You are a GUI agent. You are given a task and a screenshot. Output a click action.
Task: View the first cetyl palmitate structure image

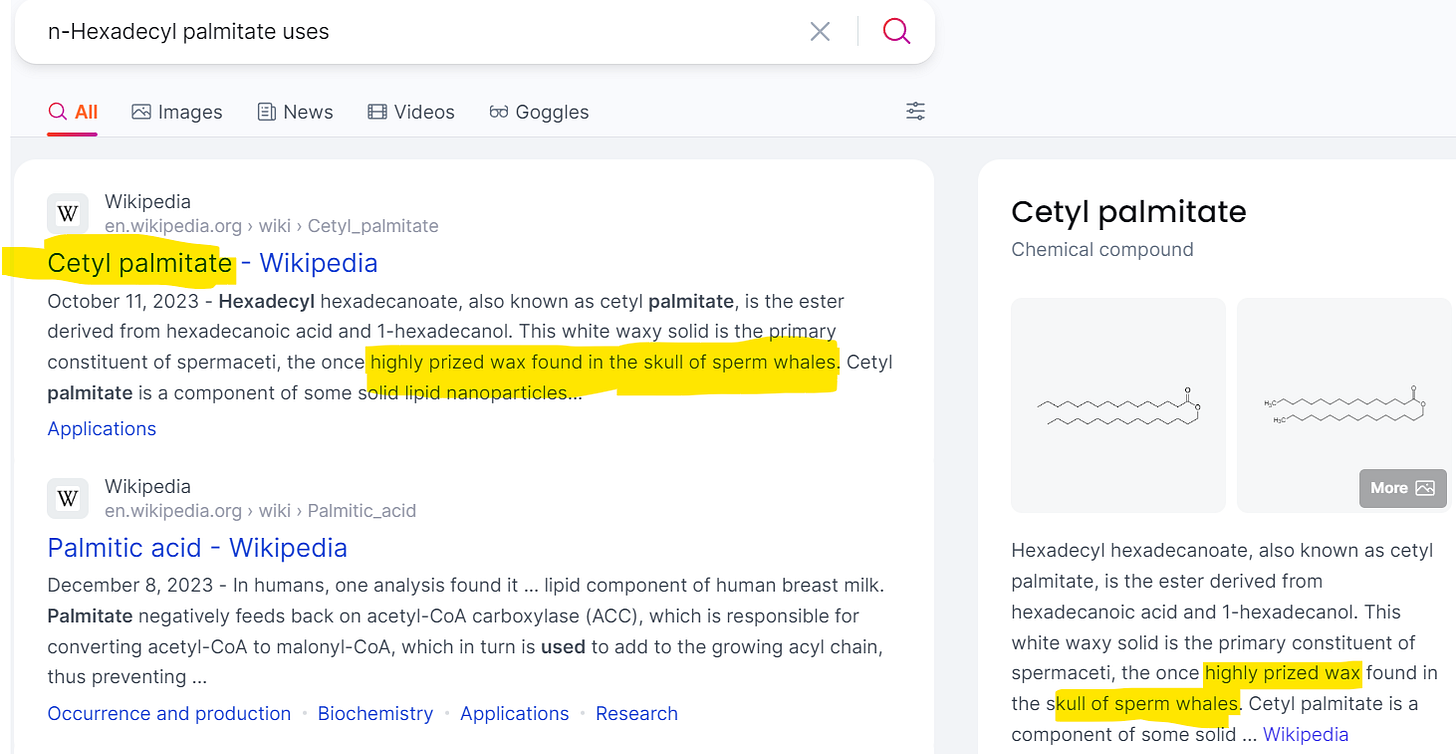click(1118, 405)
